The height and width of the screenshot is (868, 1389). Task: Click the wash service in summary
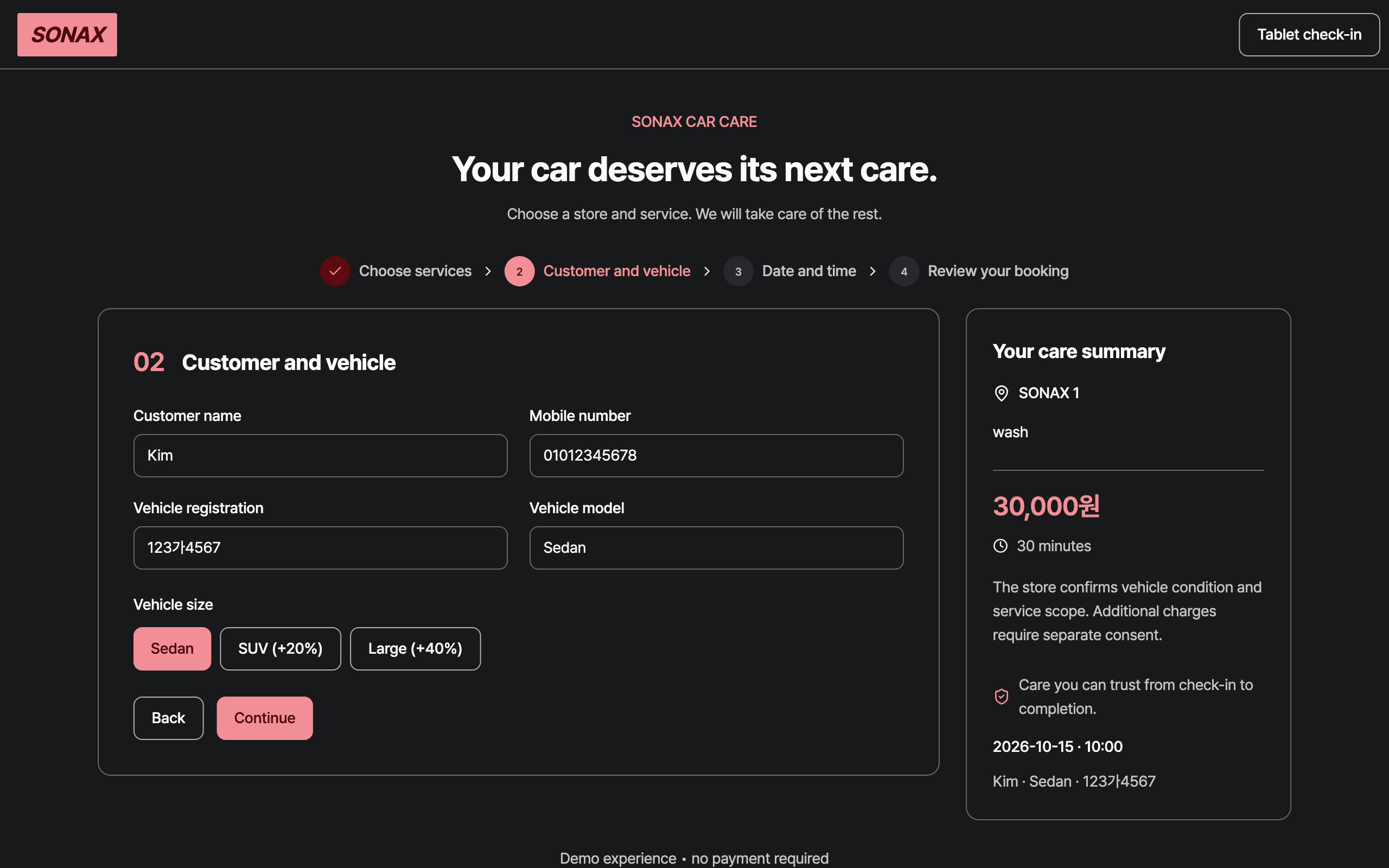[1010, 432]
